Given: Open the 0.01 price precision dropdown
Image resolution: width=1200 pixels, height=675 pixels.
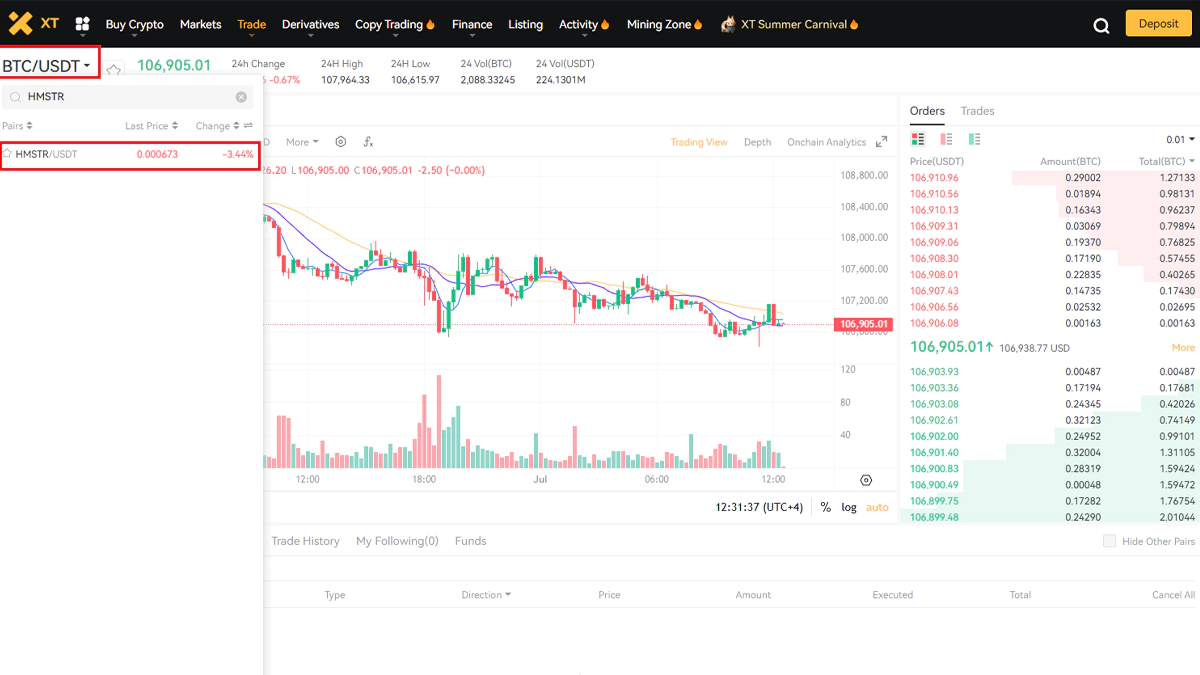Looking at the screenshot, I should pos(1180,140).
